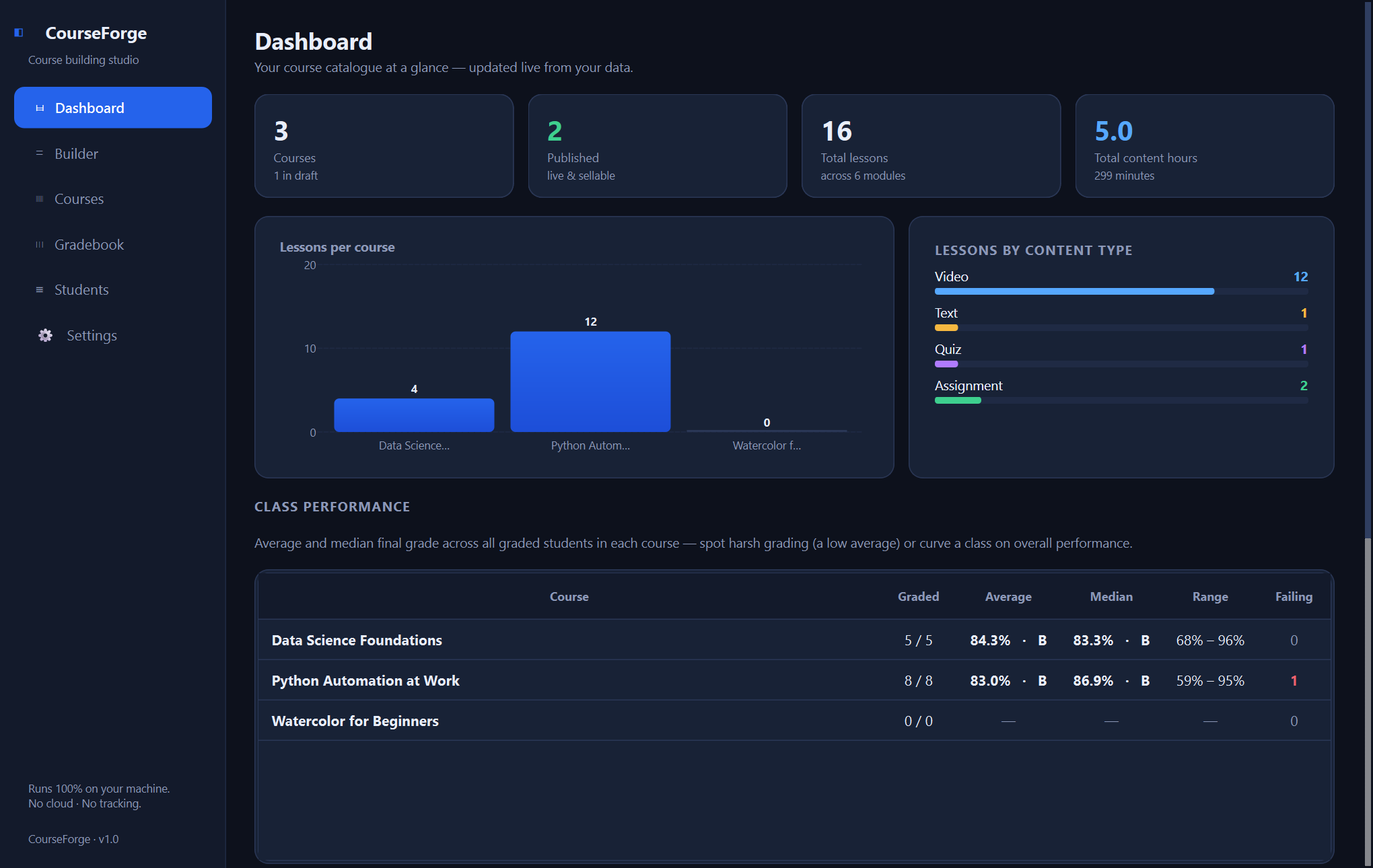Click the Graded column header

918,597
